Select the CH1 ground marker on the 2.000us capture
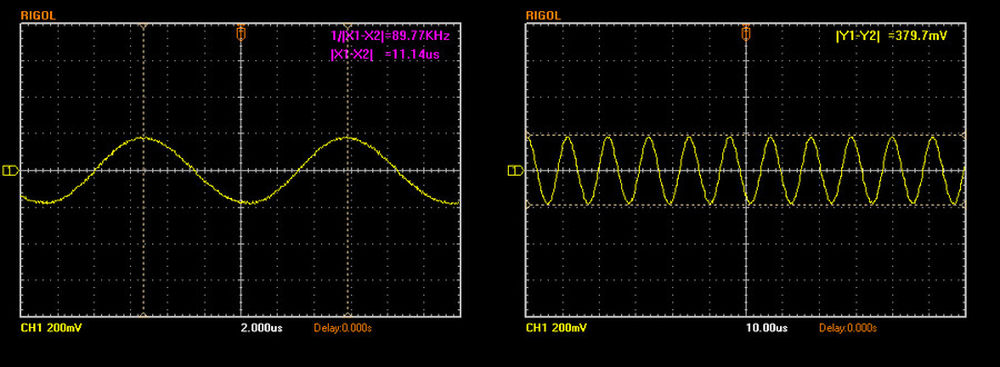This screenshot has width=1000, height=367. [x=10, y=170]
